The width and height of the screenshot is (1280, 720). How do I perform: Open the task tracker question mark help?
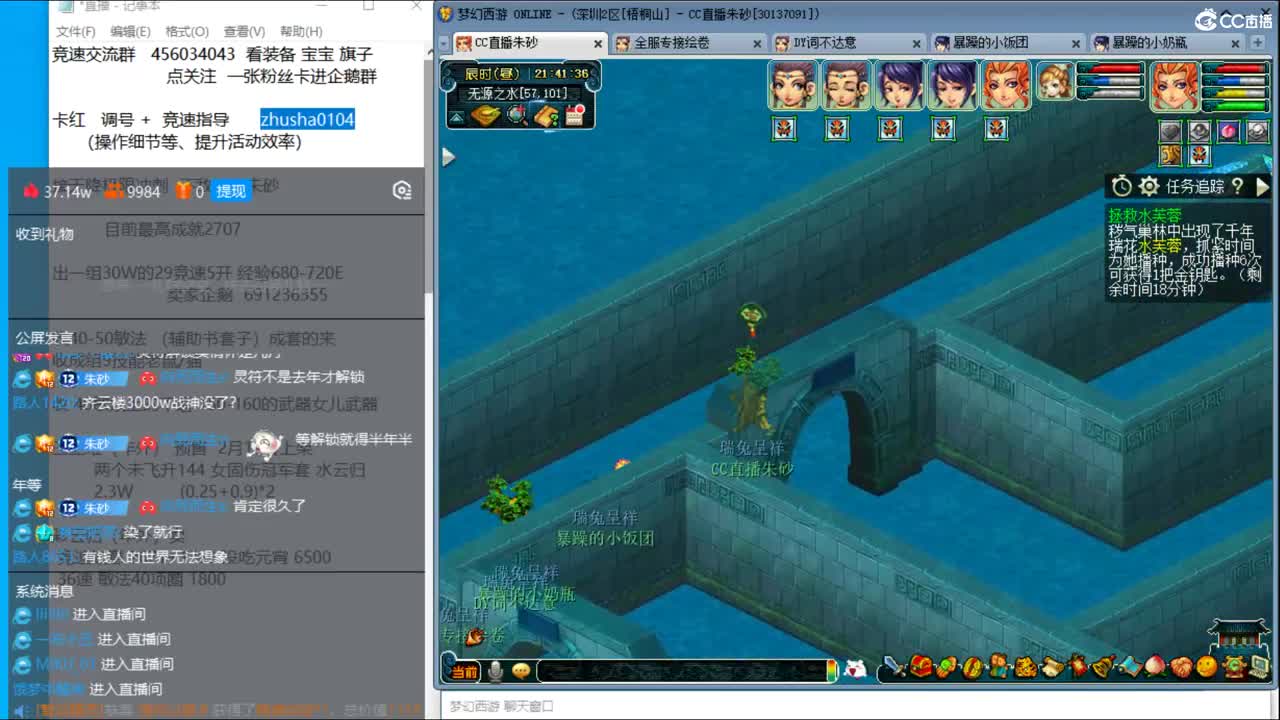[x=1237, y=186]
